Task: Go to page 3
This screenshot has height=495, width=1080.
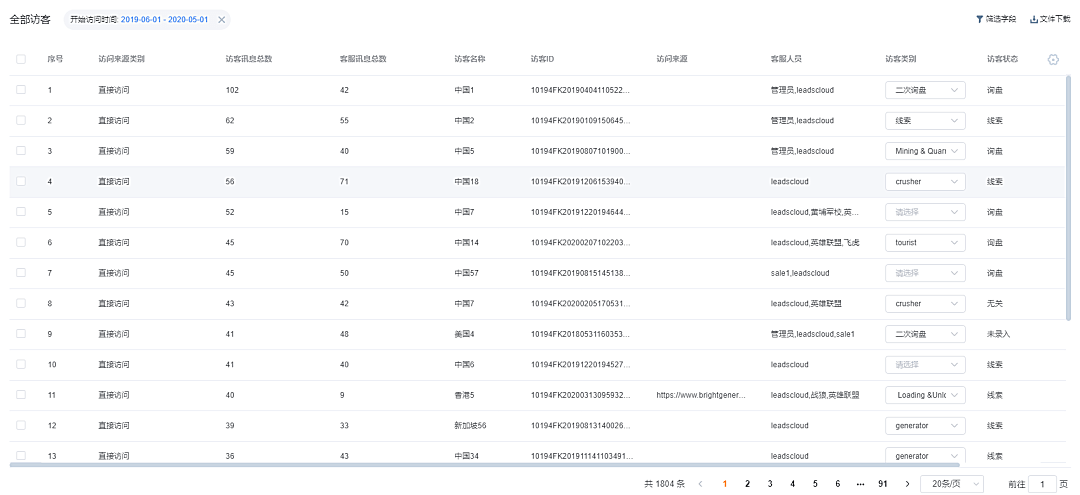Action: click(770, 484)
